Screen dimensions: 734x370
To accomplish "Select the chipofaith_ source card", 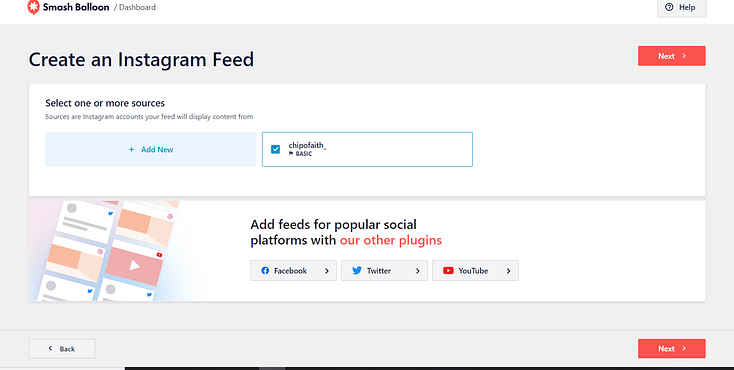I will [367, 149].
